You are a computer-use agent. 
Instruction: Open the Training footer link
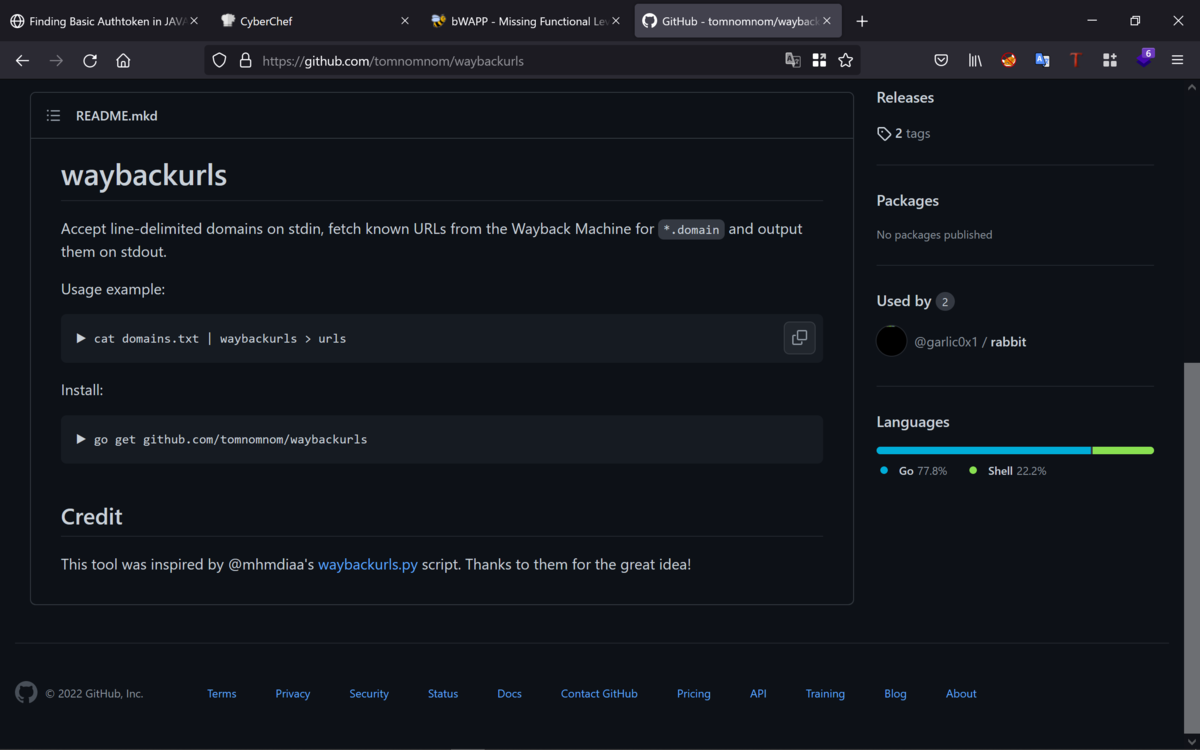[x=825, y=693]
